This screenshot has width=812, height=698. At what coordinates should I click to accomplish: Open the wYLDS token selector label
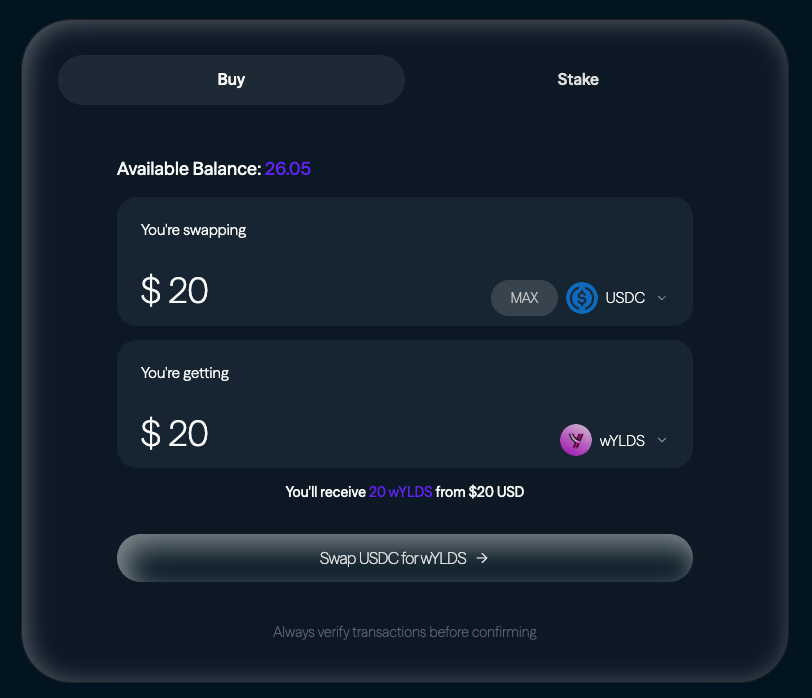(622, 441)
